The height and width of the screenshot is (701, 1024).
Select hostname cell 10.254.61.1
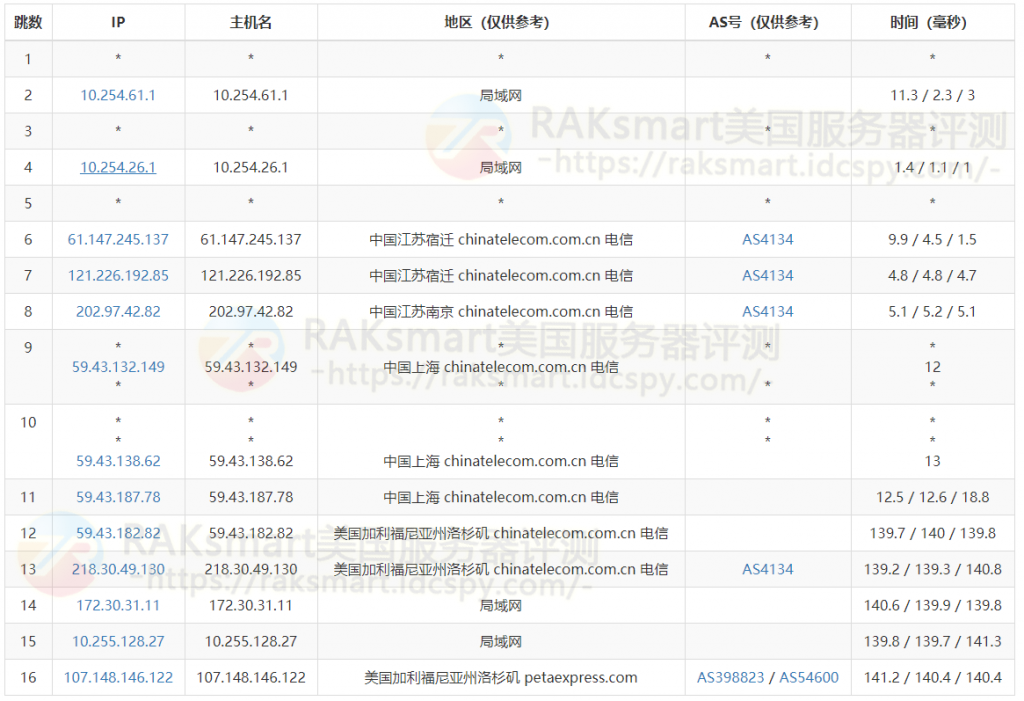tap(251, 95)
